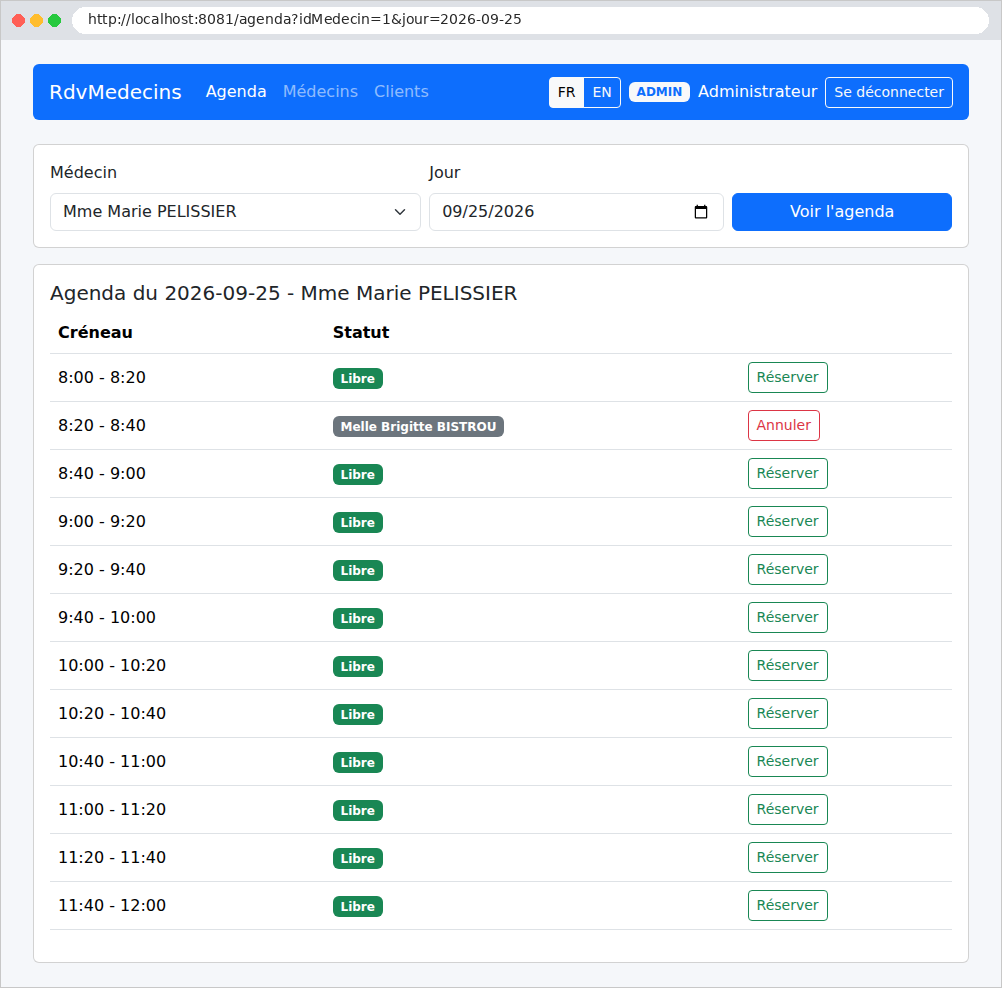Image resolution: width=1002 pixels, height=988 pixels.
Task: Click Se déconnecter button
Action: [888, 92]
